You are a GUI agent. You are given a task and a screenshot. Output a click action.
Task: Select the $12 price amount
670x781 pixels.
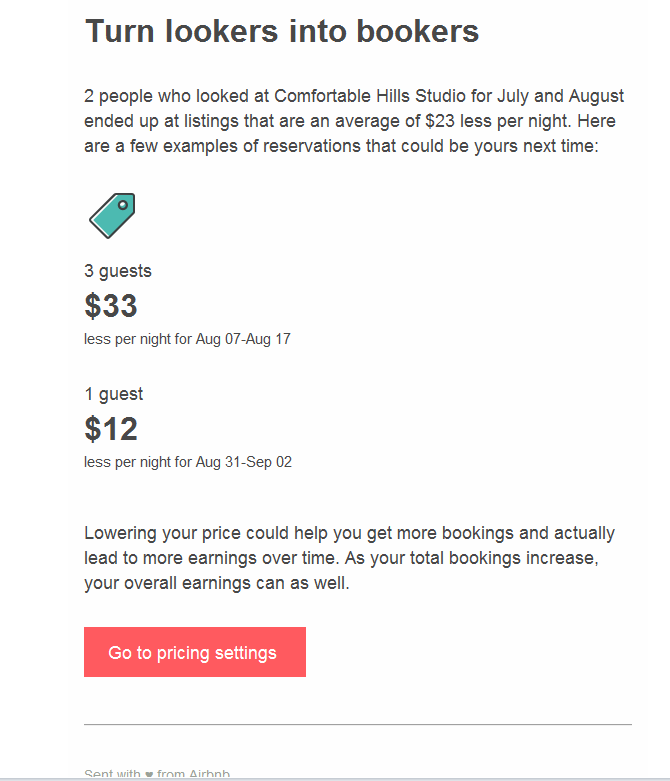111,429
